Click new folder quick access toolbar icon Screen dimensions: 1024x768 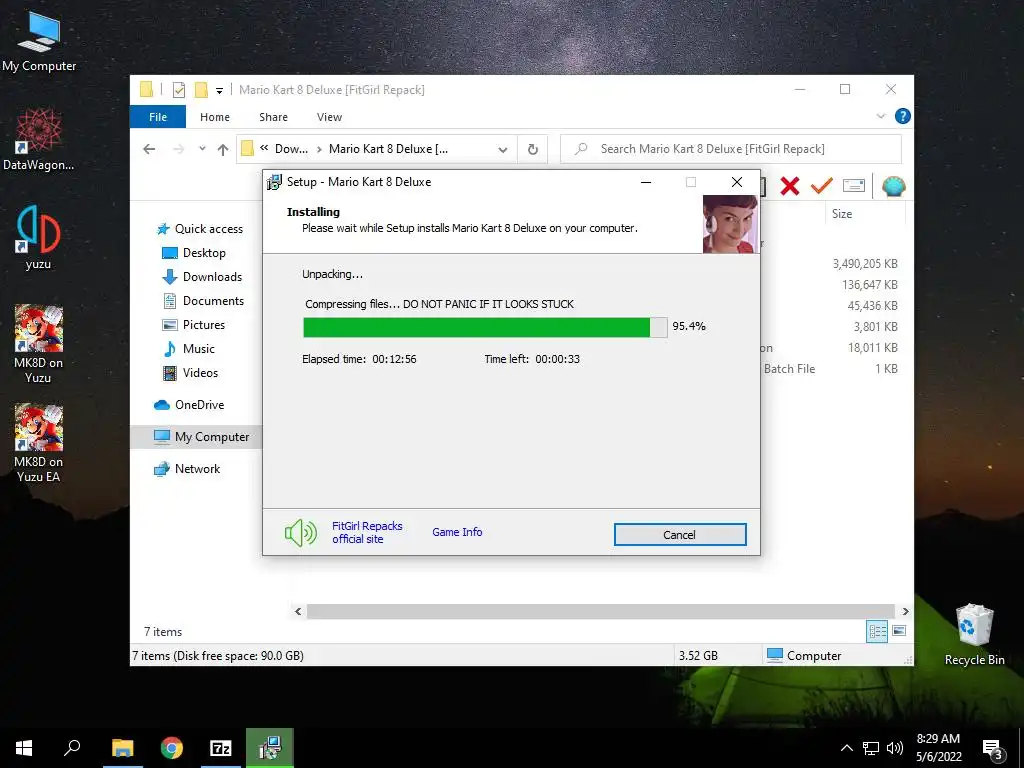[x=201, y=90]
